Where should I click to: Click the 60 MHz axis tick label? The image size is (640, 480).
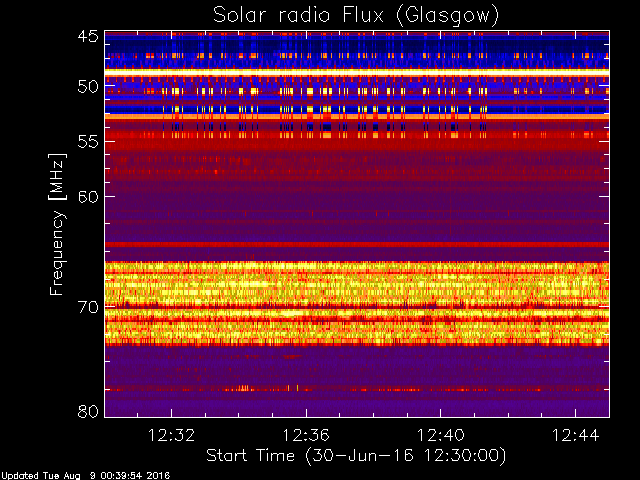tap(88, 197)
